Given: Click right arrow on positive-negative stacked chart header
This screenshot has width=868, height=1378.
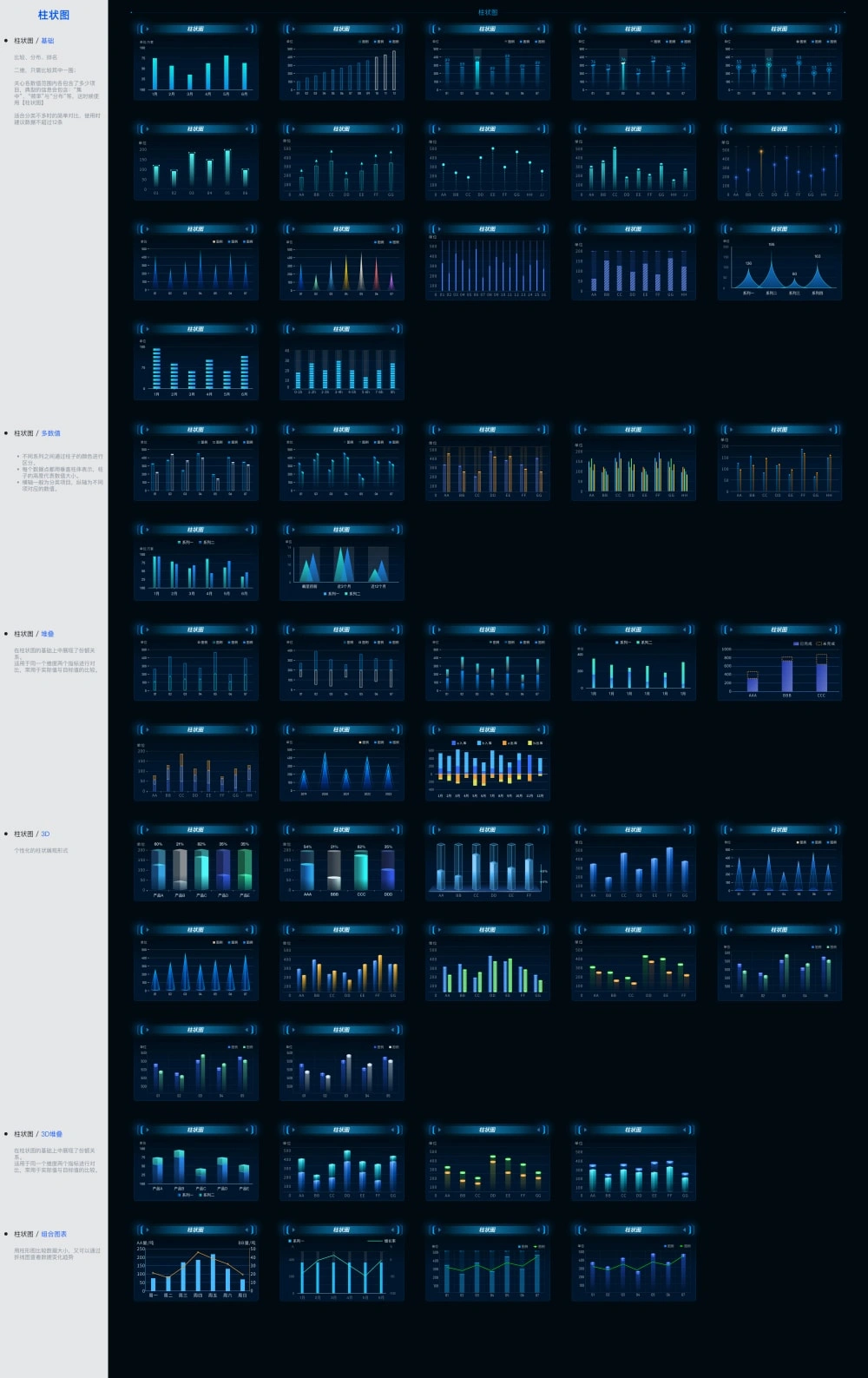Looking at the screenshot, I should pos(538,729).
